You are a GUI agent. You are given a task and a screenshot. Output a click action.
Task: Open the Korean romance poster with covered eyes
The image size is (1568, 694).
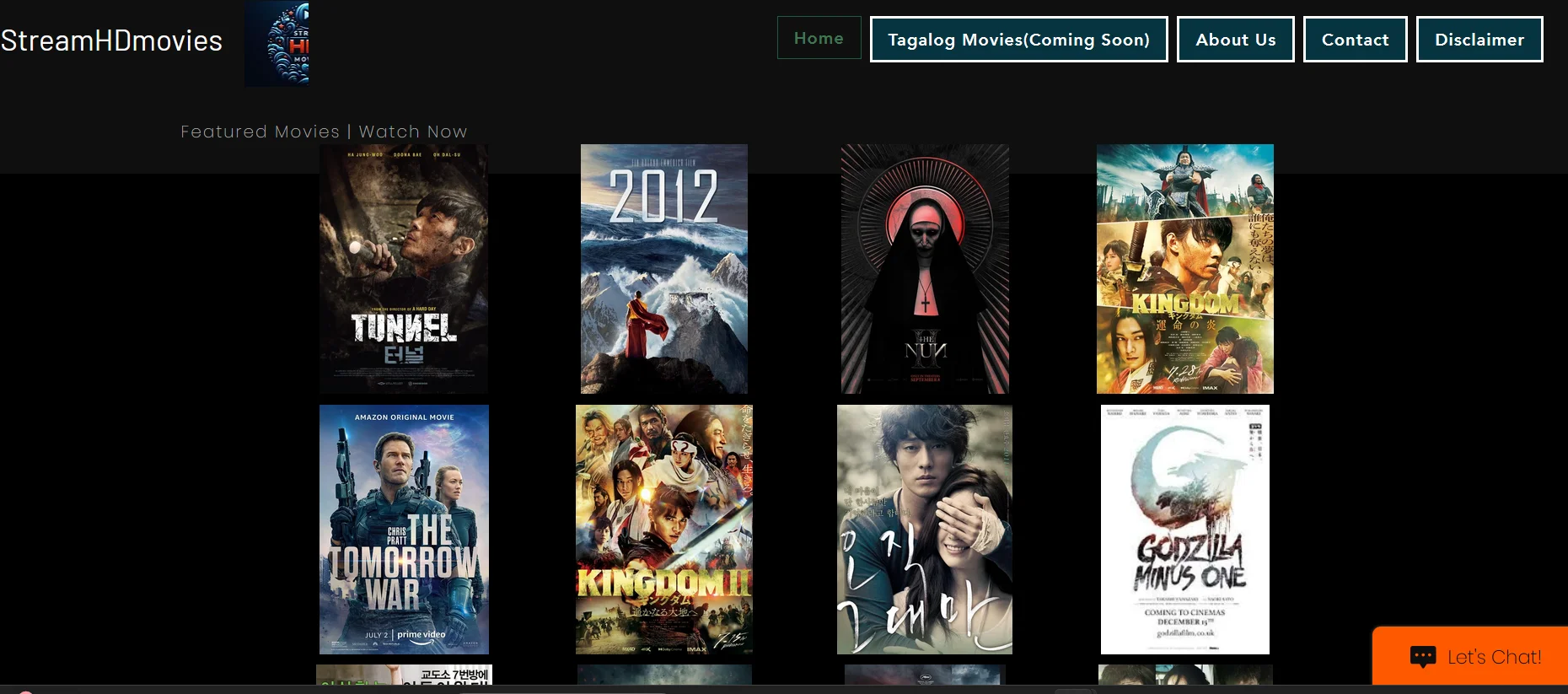925,530
